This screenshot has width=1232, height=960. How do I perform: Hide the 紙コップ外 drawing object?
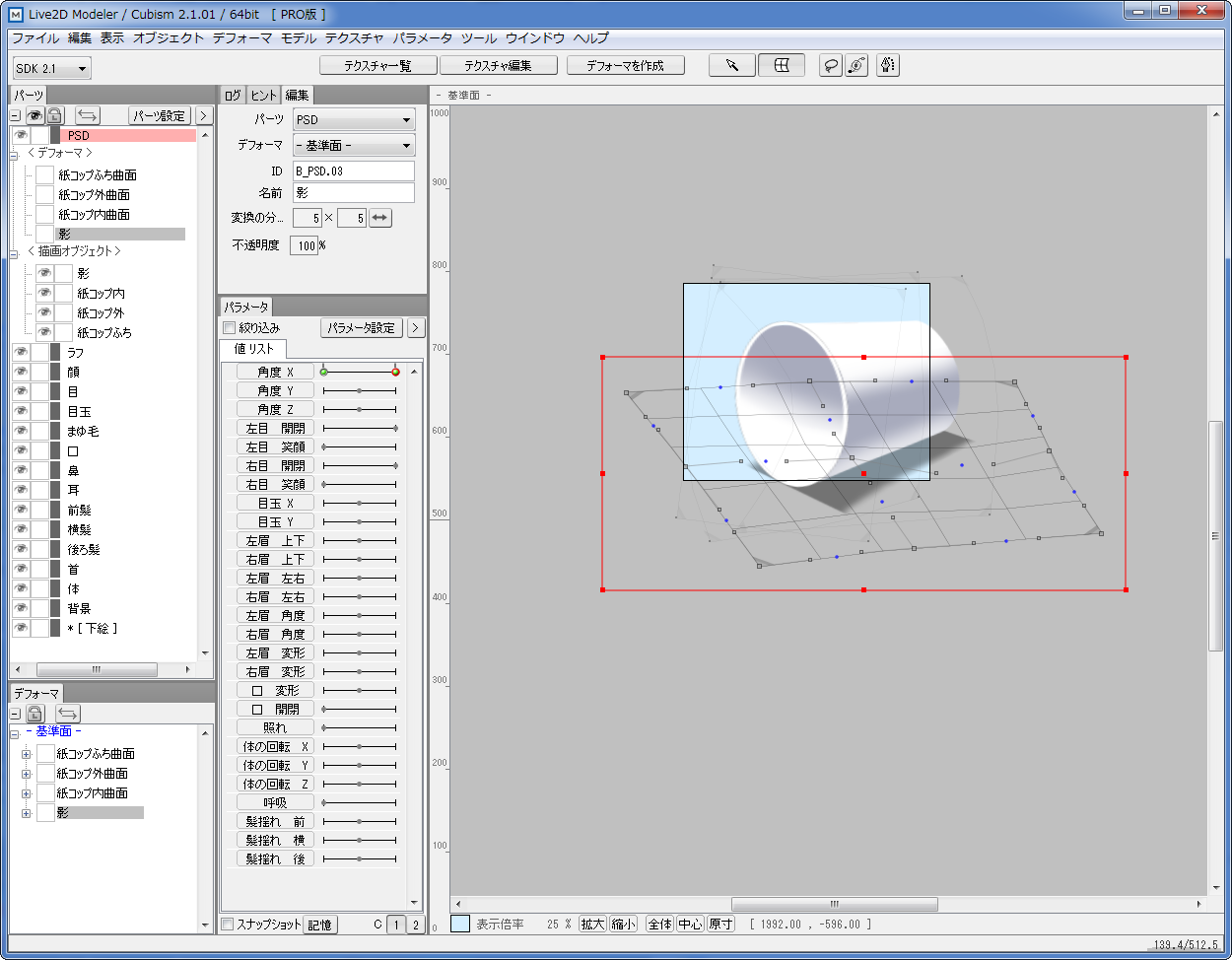tap(44, 313)
